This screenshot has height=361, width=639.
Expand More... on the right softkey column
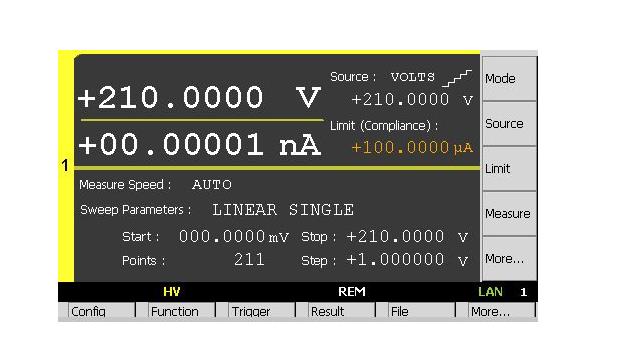coord(509,259)
